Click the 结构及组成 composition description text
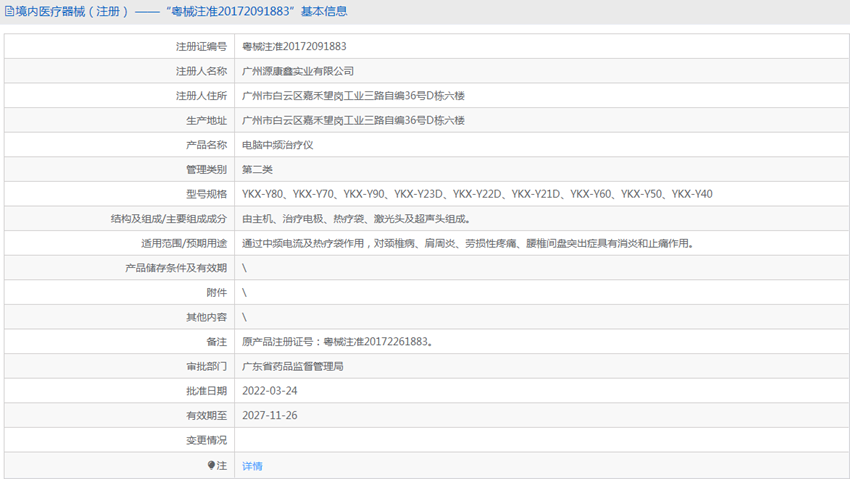 [356, 219]
